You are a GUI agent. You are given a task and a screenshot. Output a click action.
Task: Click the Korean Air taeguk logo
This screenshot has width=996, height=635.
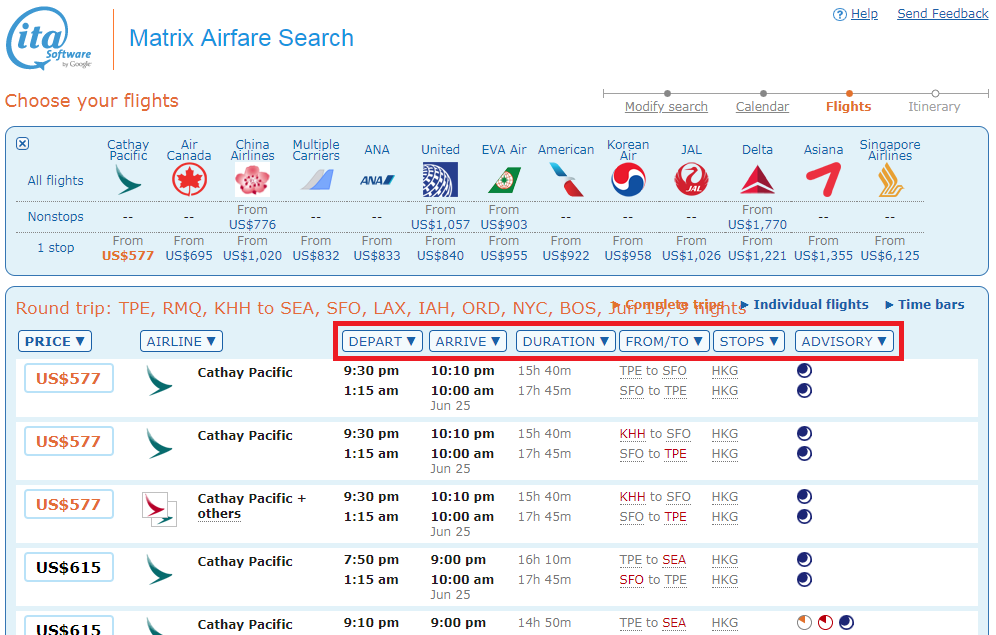pyautogui.click(x=628, y=180)
